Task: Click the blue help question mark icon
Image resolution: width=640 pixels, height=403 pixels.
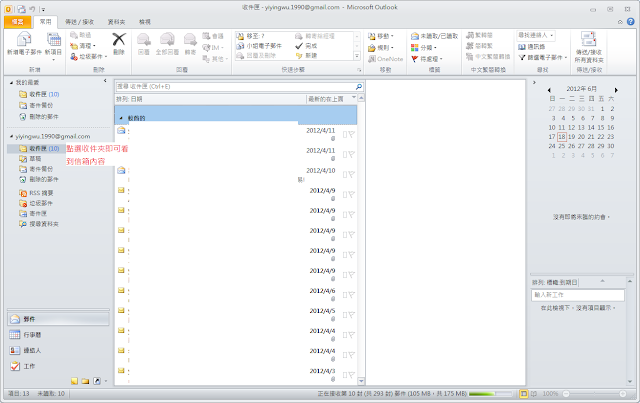Action: coord(631,22)
